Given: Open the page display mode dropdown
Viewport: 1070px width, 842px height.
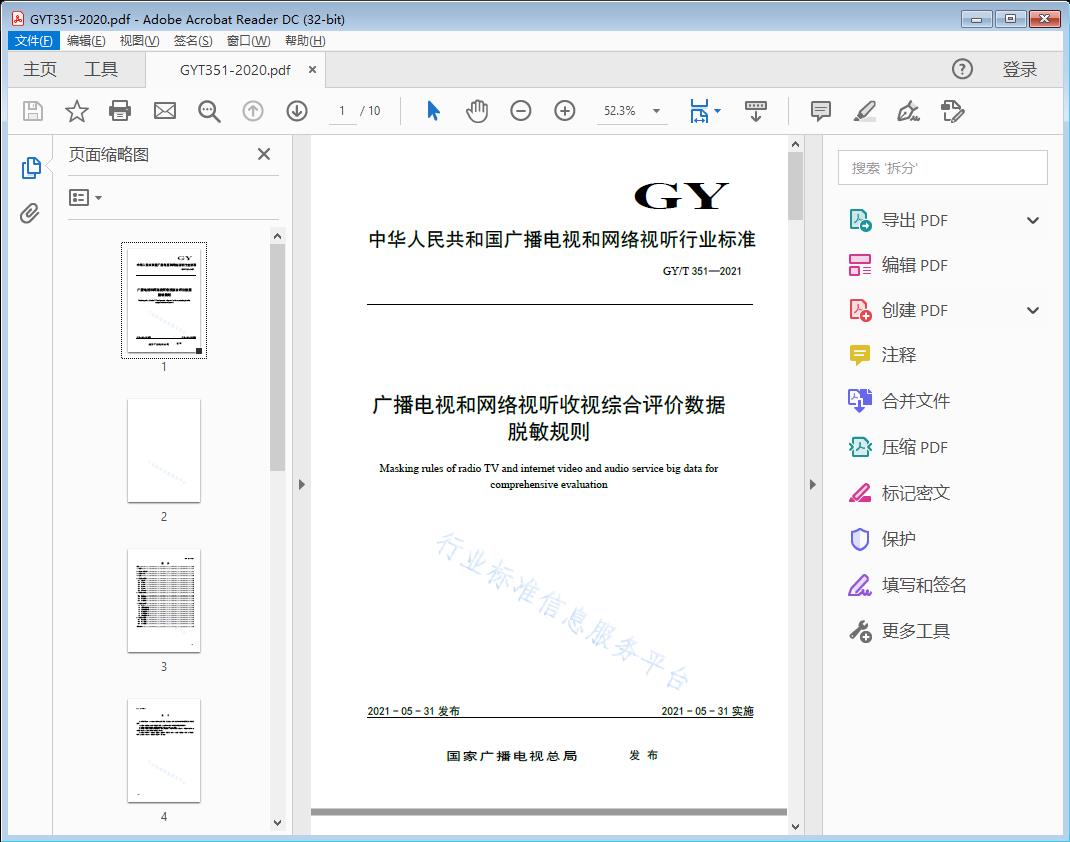Looking at the screenshot, I should [x=704, y=111].
